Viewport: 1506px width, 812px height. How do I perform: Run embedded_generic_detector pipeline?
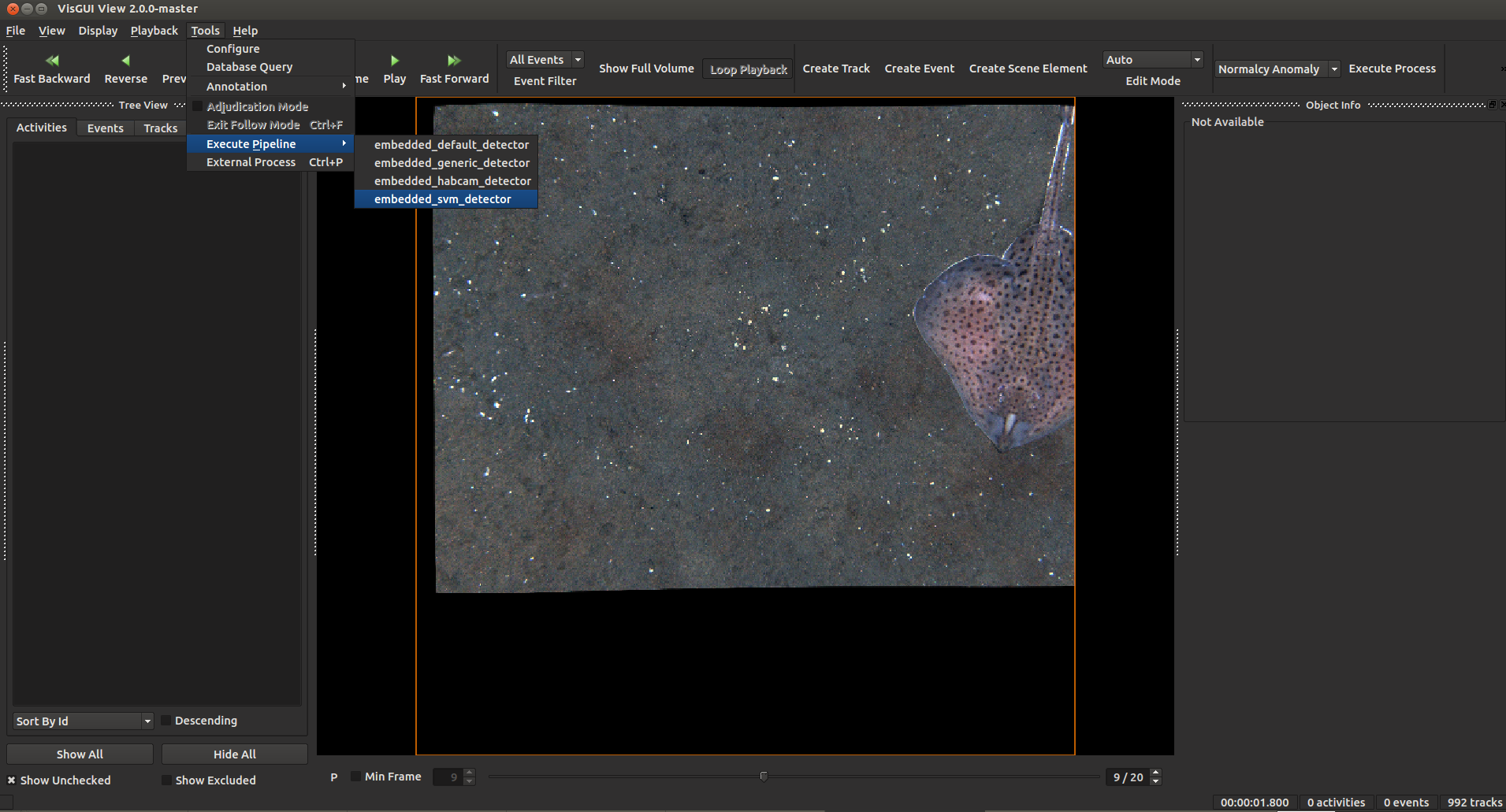(446, 163)
